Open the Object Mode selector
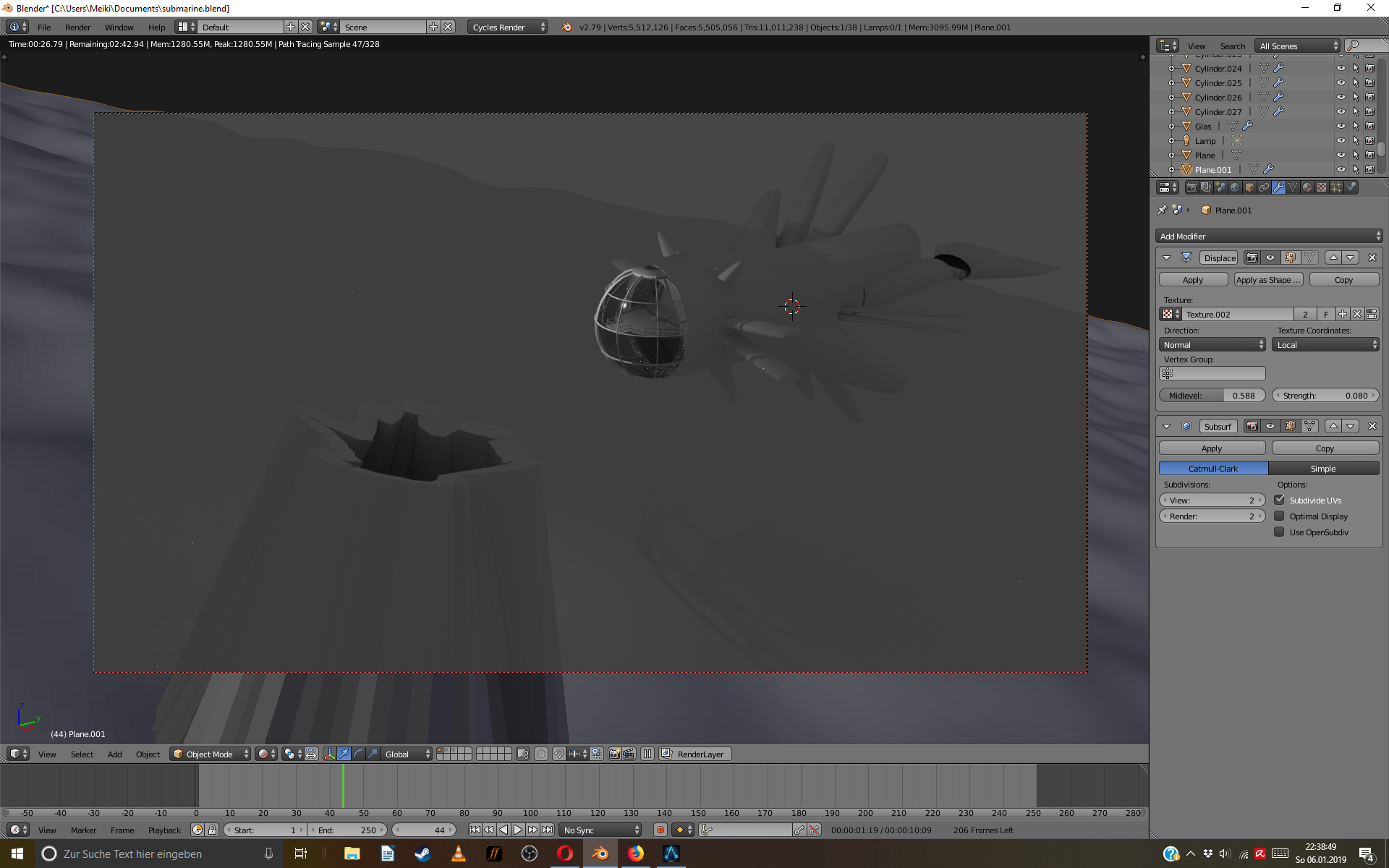 (x=211, y=754)
